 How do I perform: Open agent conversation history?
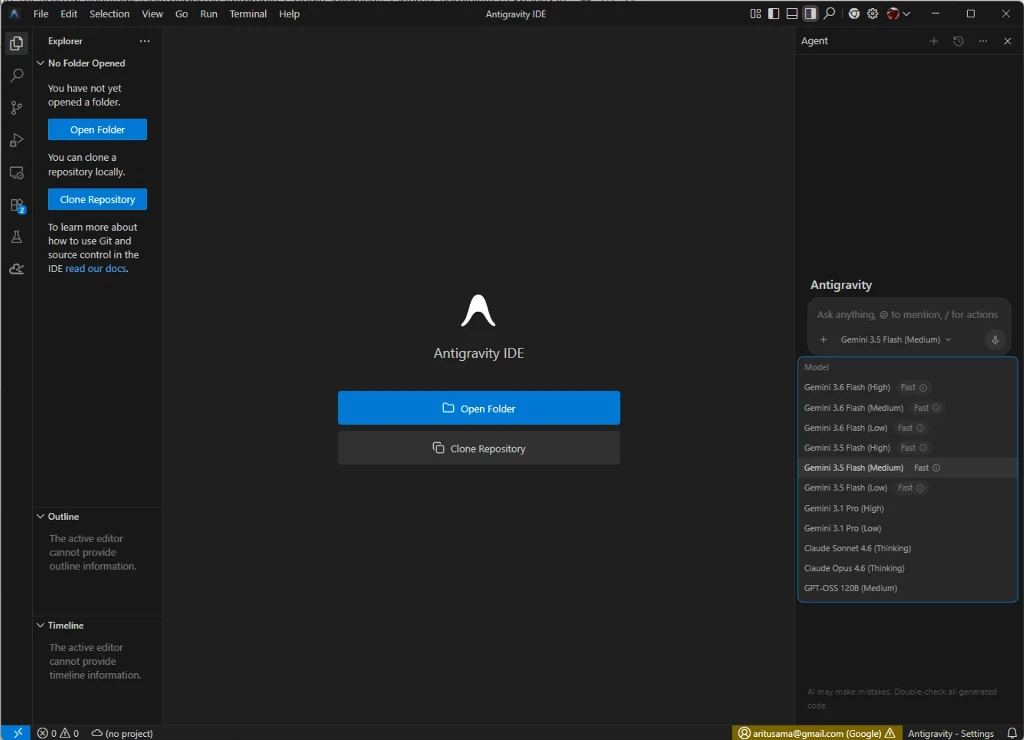click(x=958, y=40)
